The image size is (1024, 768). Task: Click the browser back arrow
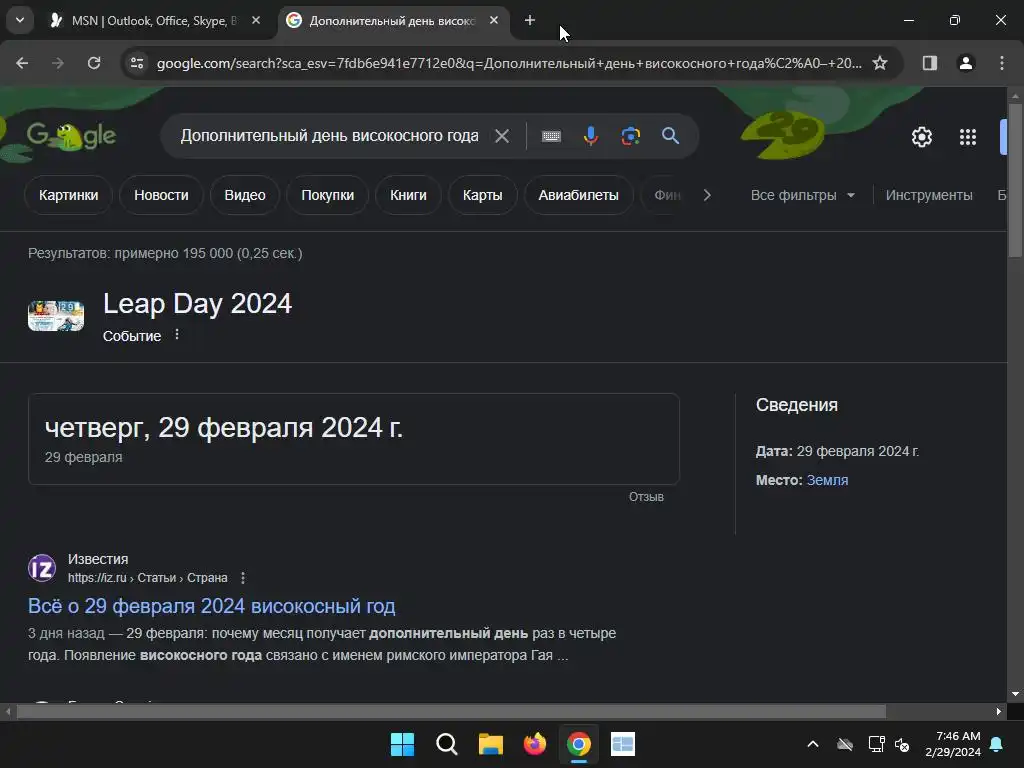pyautogui.click(x=22, y=63)
